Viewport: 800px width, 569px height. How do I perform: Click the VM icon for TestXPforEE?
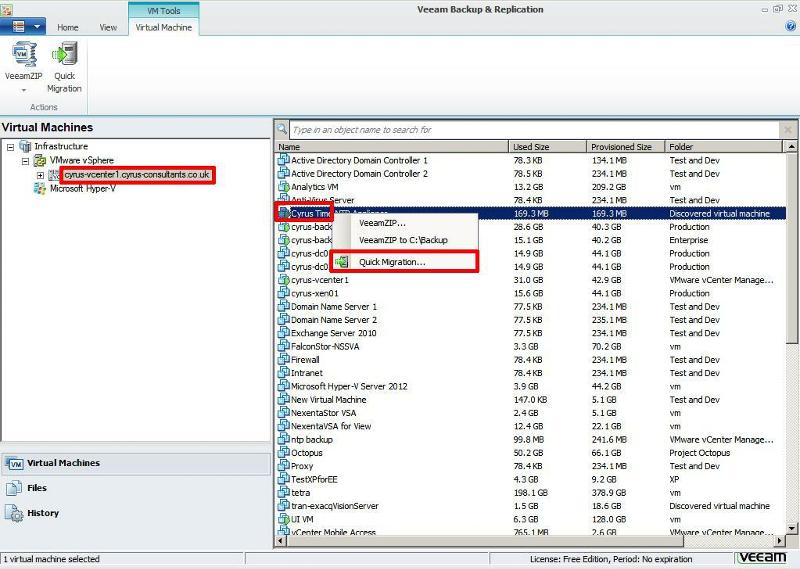[x=284, y=479]
